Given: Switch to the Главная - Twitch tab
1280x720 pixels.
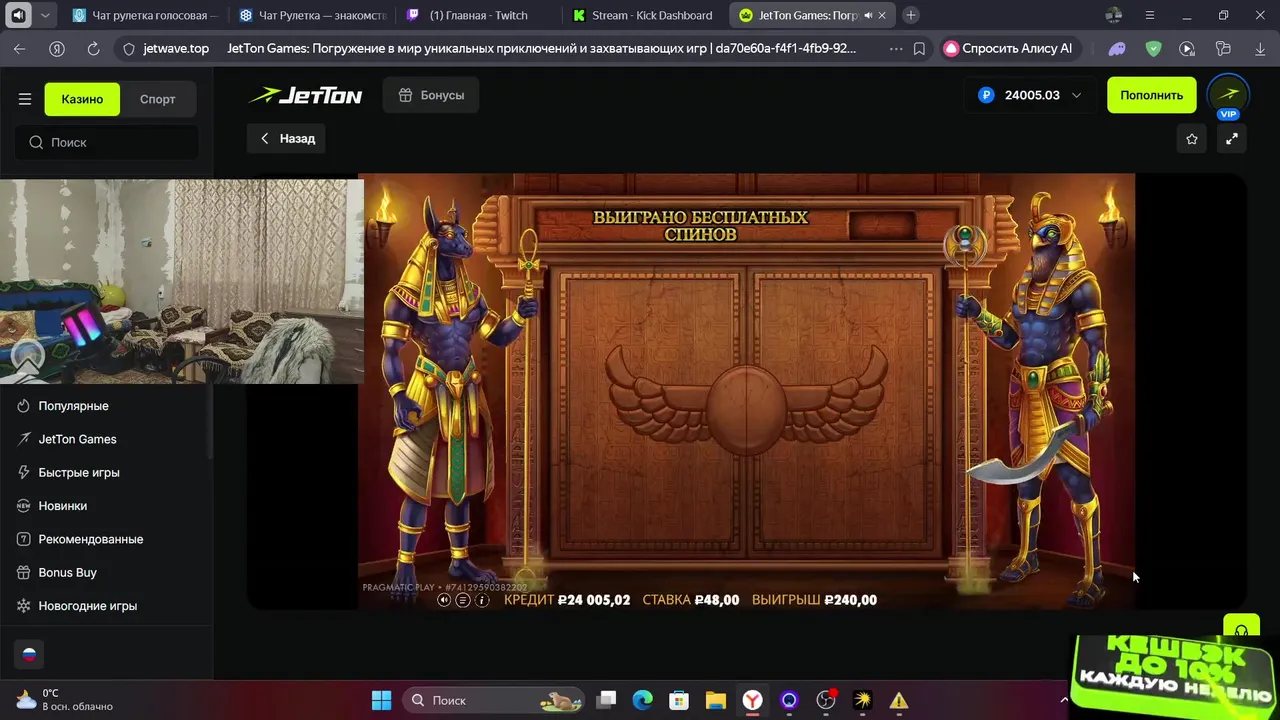Looking at the screenshot, I should point(480,15).
